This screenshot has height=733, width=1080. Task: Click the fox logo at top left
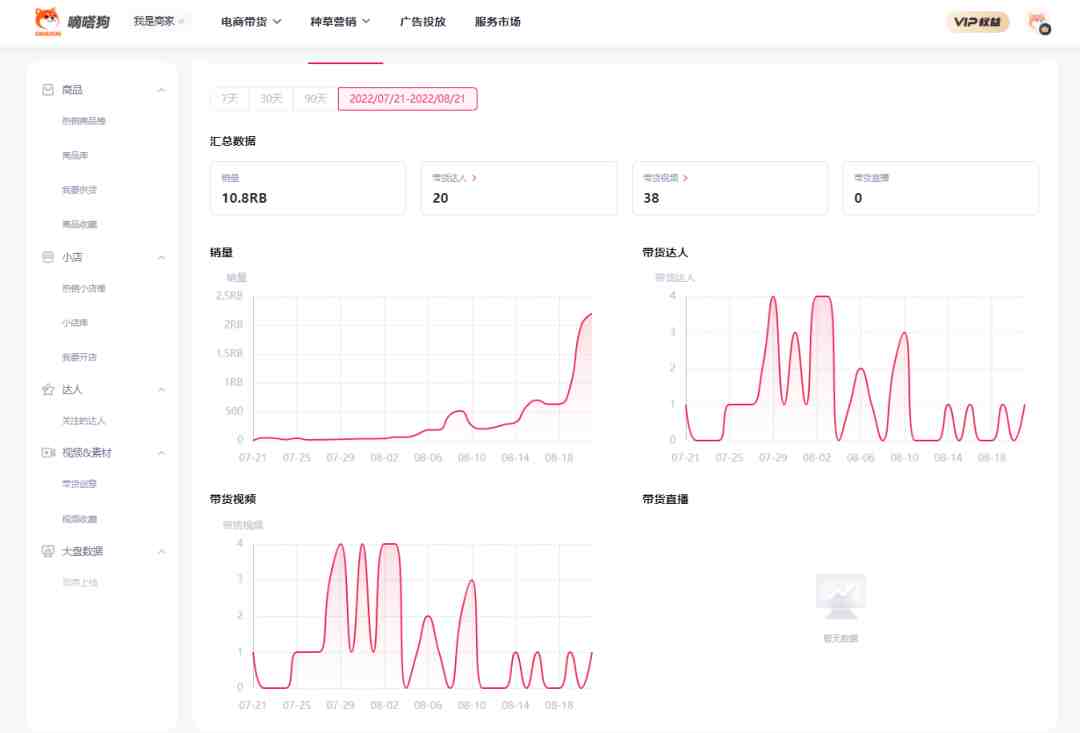point(48,21)
